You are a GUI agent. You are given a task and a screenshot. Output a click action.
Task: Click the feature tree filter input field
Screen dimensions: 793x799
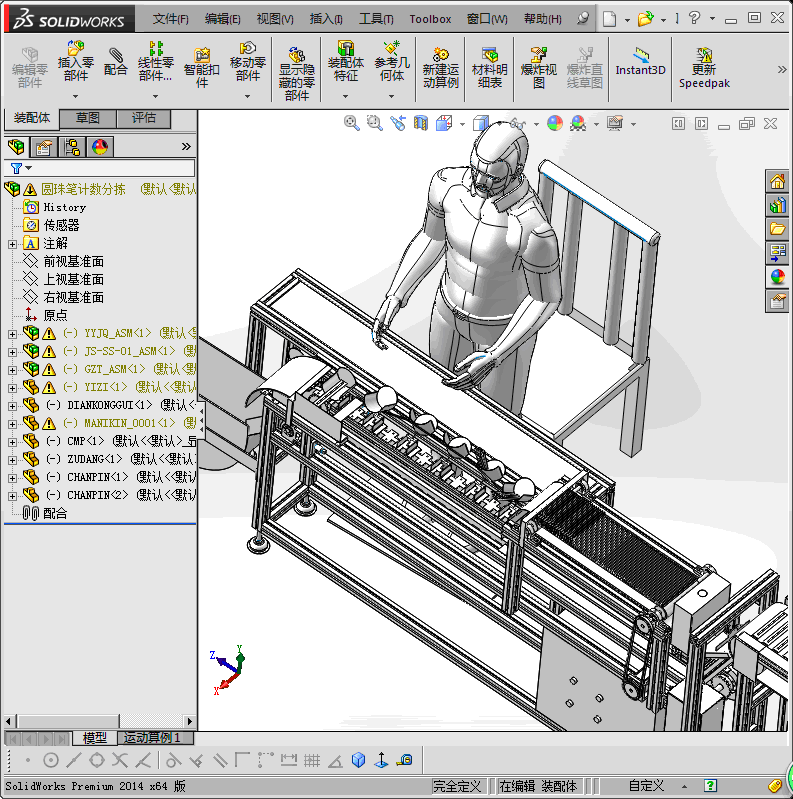click(x=100, y=168)
